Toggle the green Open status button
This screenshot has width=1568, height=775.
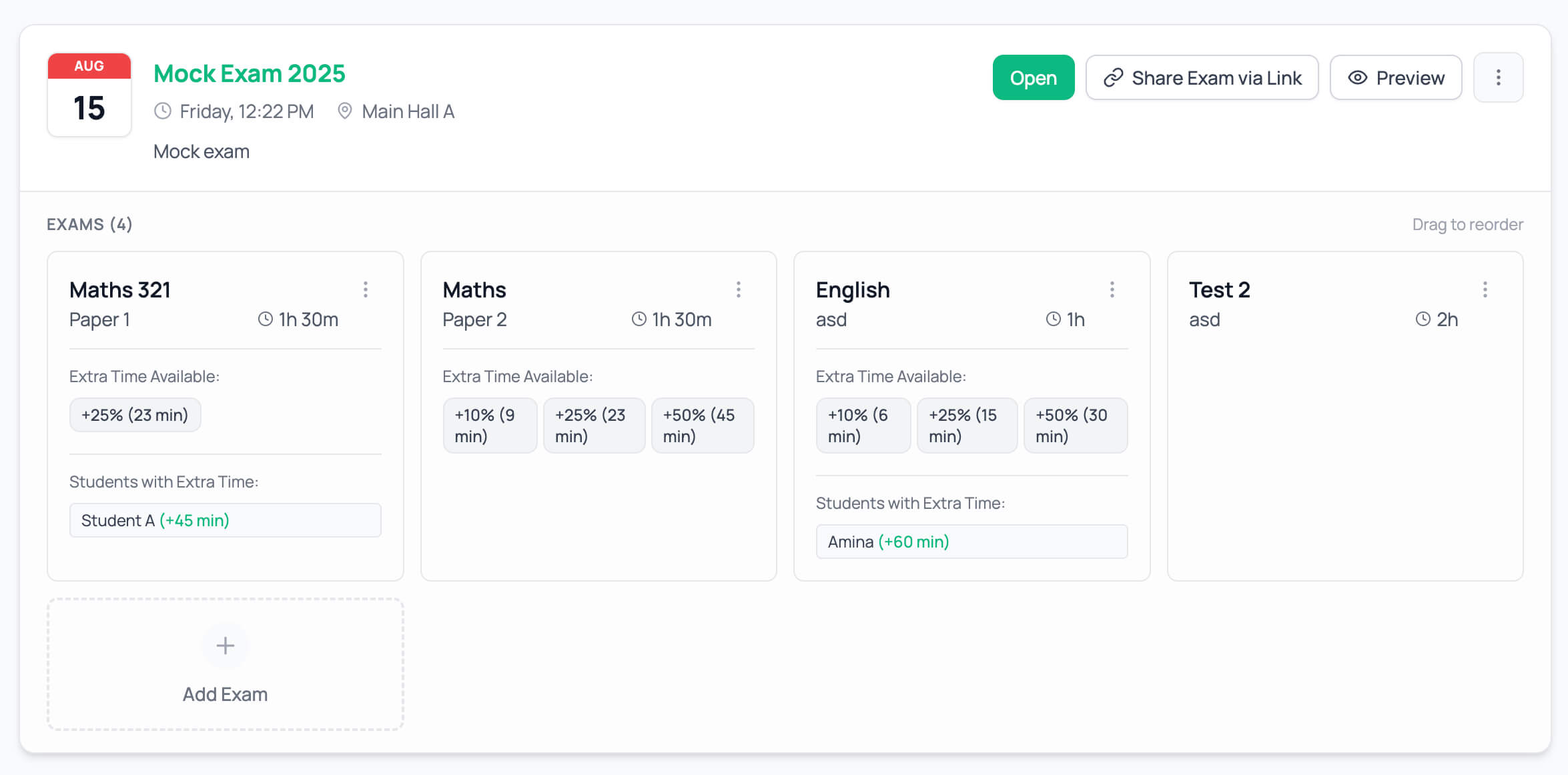coord(1033,78)
